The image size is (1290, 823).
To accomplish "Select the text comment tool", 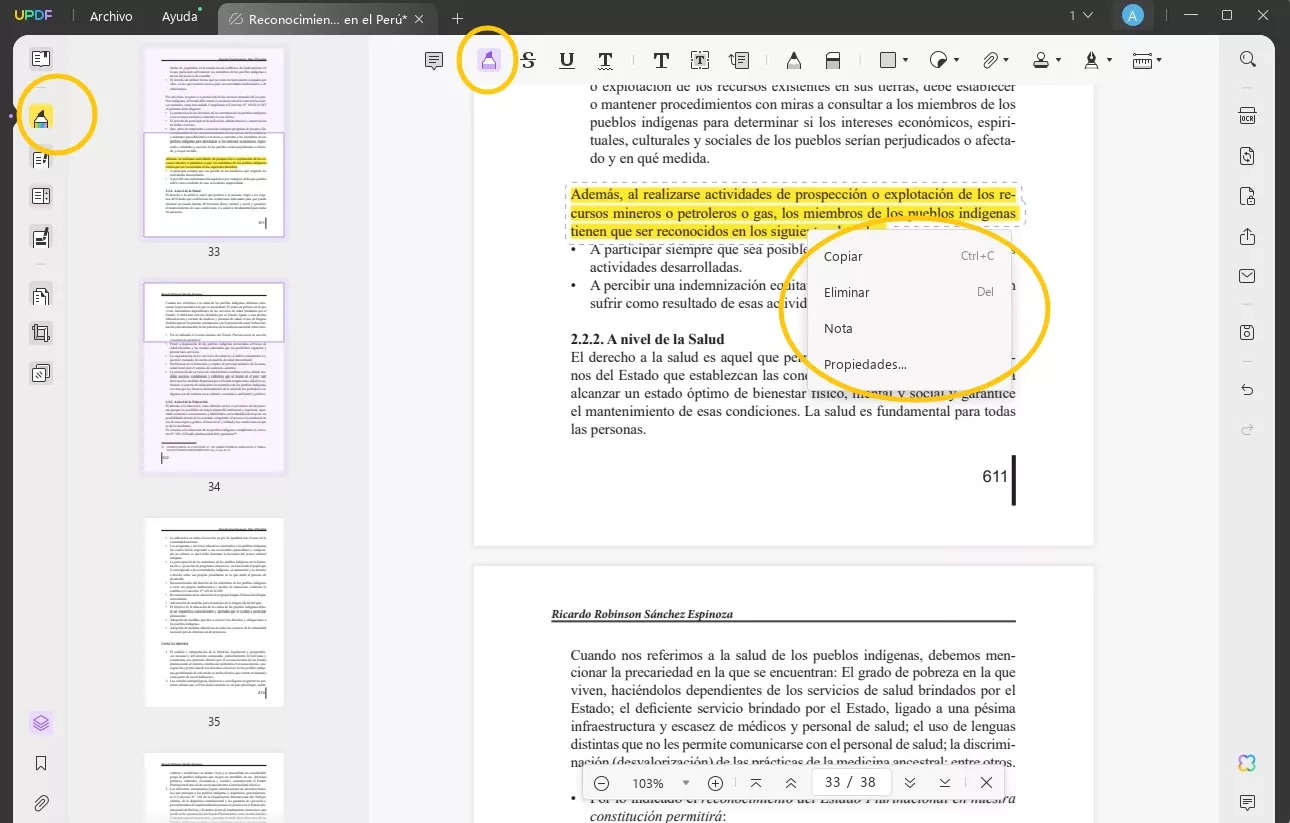I will (x=661, y=61).
